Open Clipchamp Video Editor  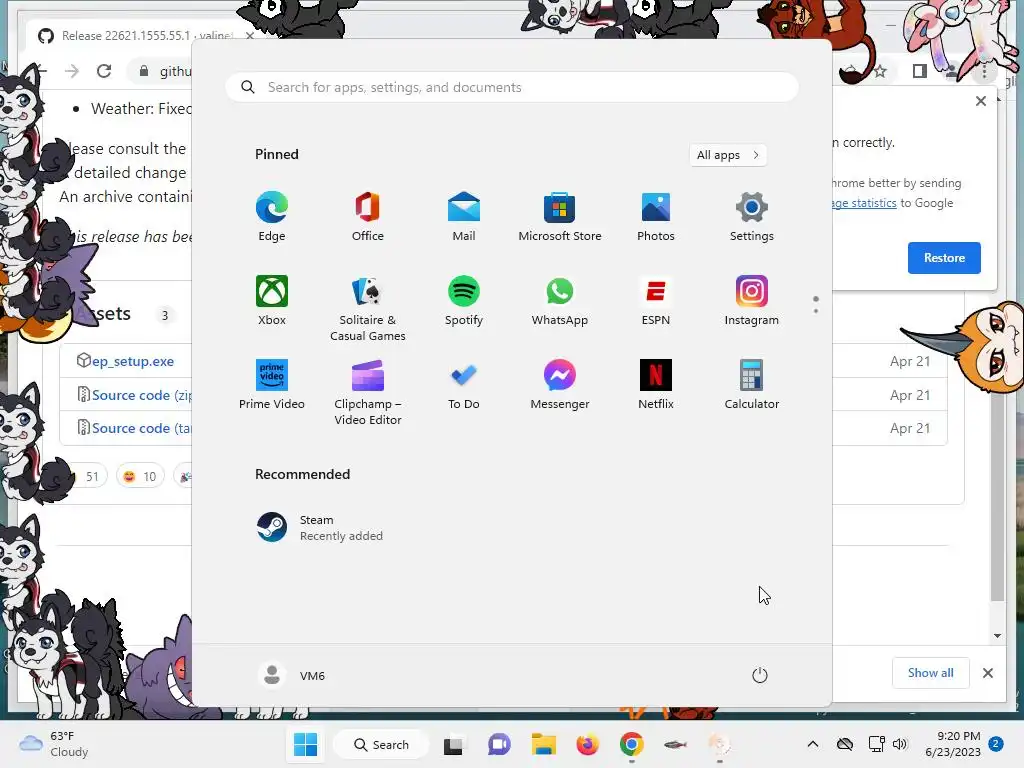(368, 393)
